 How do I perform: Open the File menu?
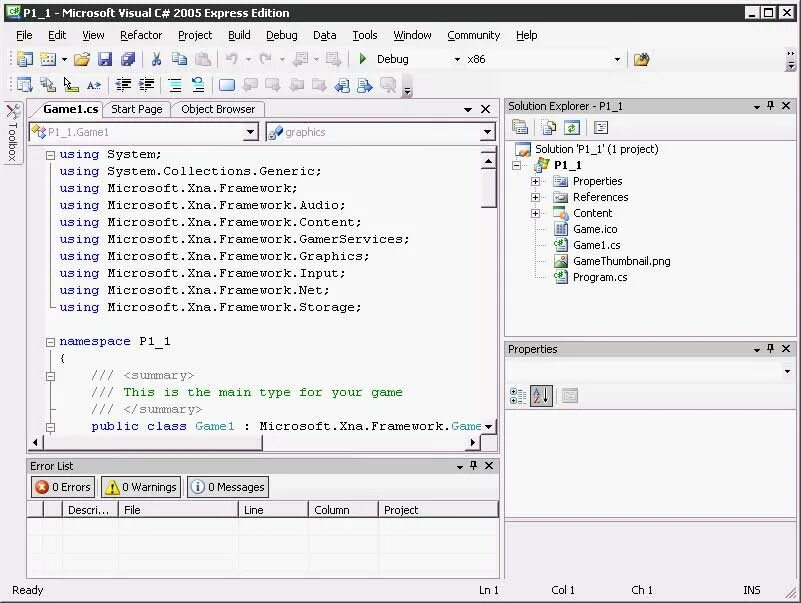point(24,35)
